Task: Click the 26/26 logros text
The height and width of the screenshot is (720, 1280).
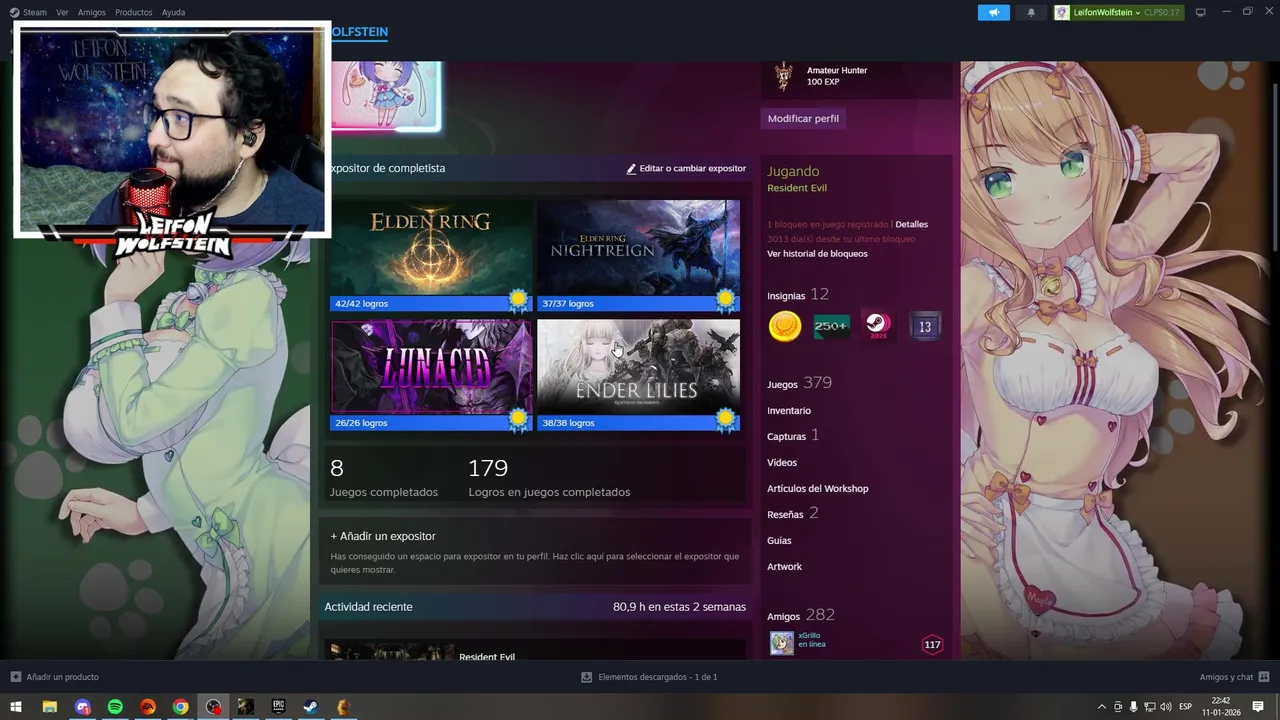Action: point(361,423)
